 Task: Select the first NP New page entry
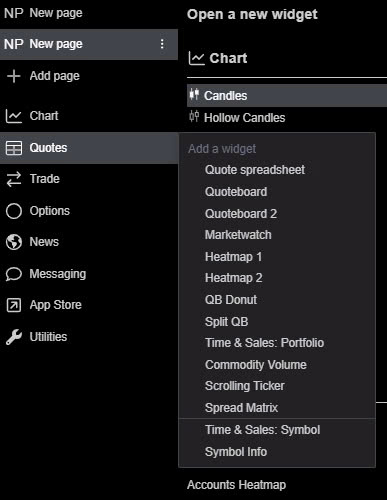click(43, 13)
